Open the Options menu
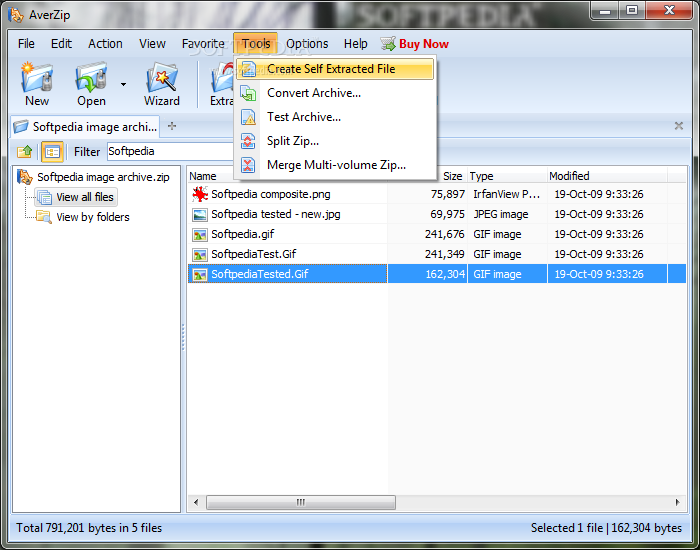Viewport: 700px width, 550px height. (x=307, y=44)
